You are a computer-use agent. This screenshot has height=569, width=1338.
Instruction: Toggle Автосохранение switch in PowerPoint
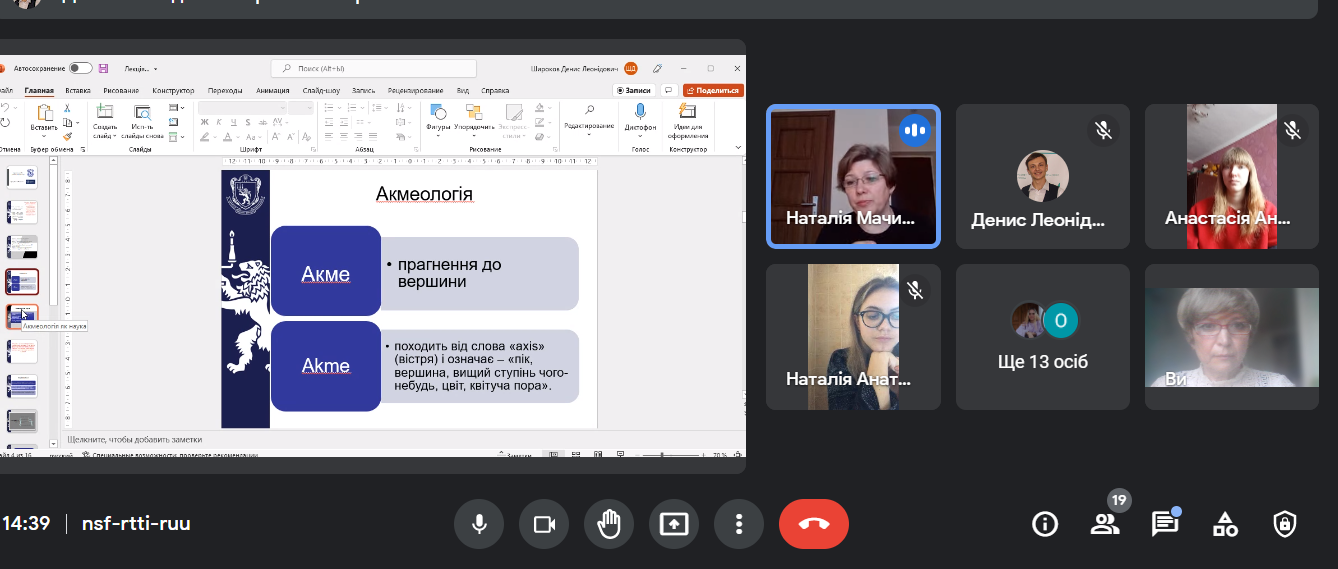80,68
